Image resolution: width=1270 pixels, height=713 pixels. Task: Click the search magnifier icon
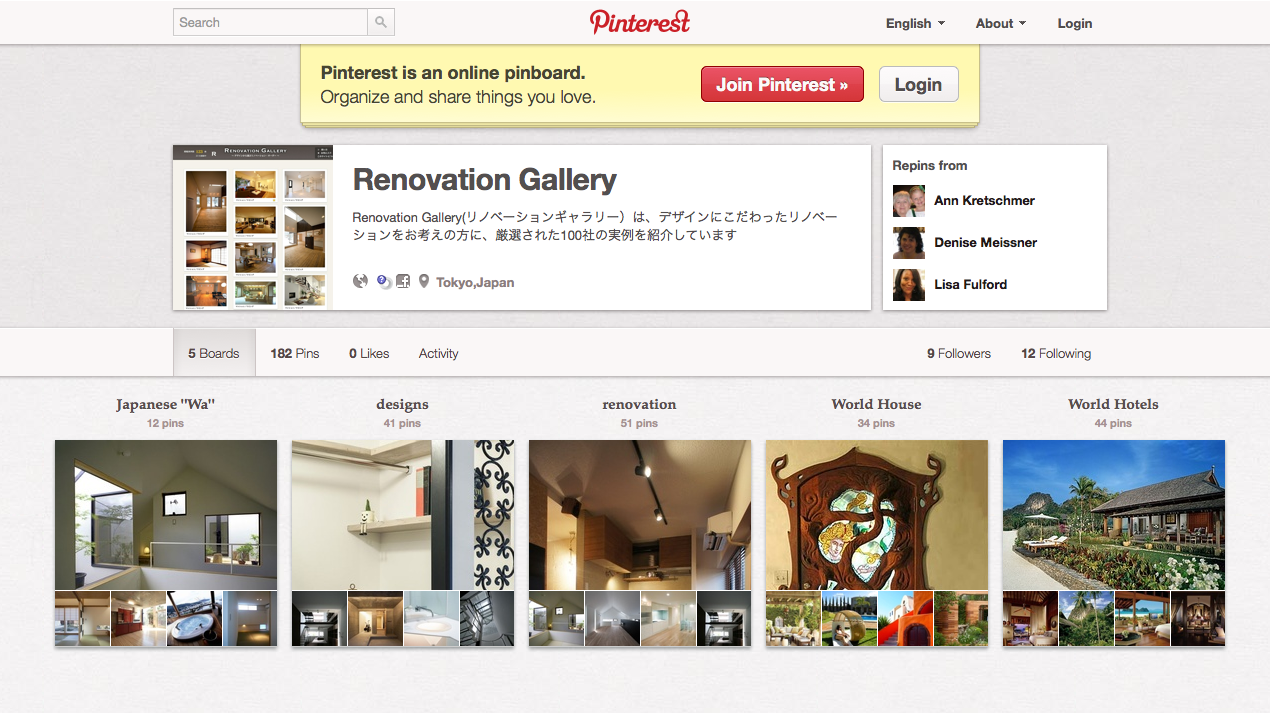tap(381, 22)
